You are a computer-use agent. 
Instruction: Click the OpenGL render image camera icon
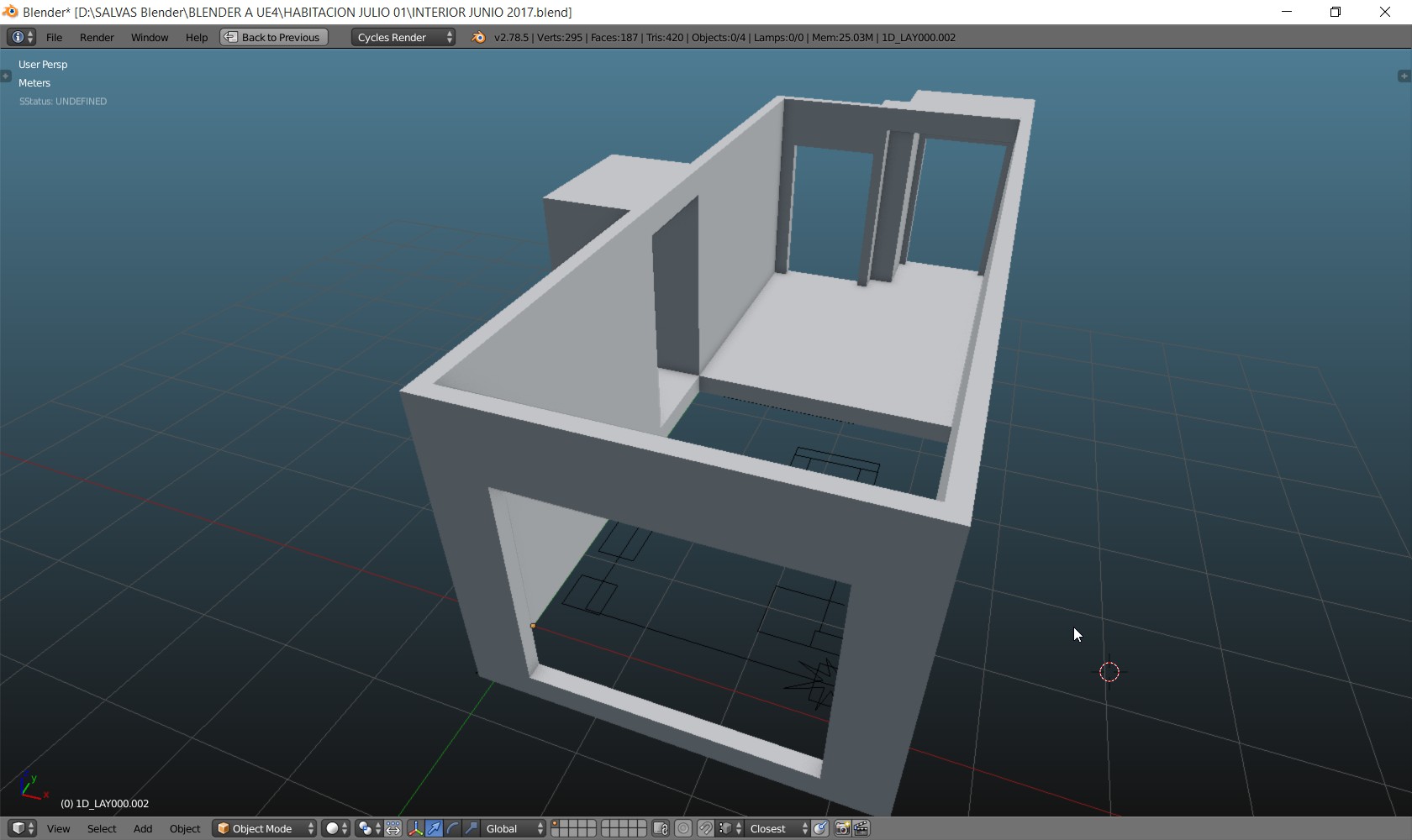pyautogui.click(x=842, y=828)
